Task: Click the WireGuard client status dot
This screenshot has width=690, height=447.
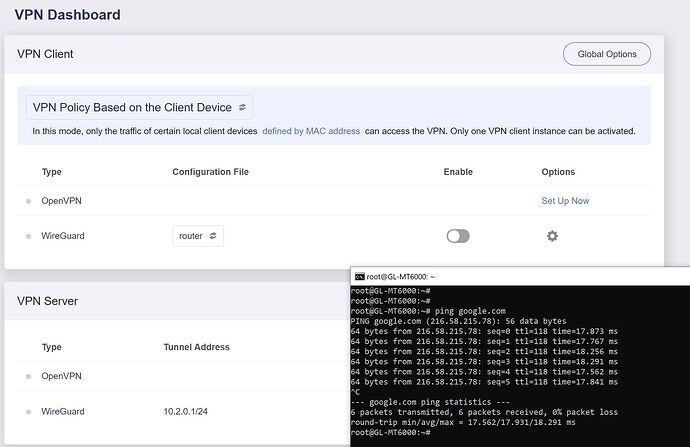Action: click(28, 236)
